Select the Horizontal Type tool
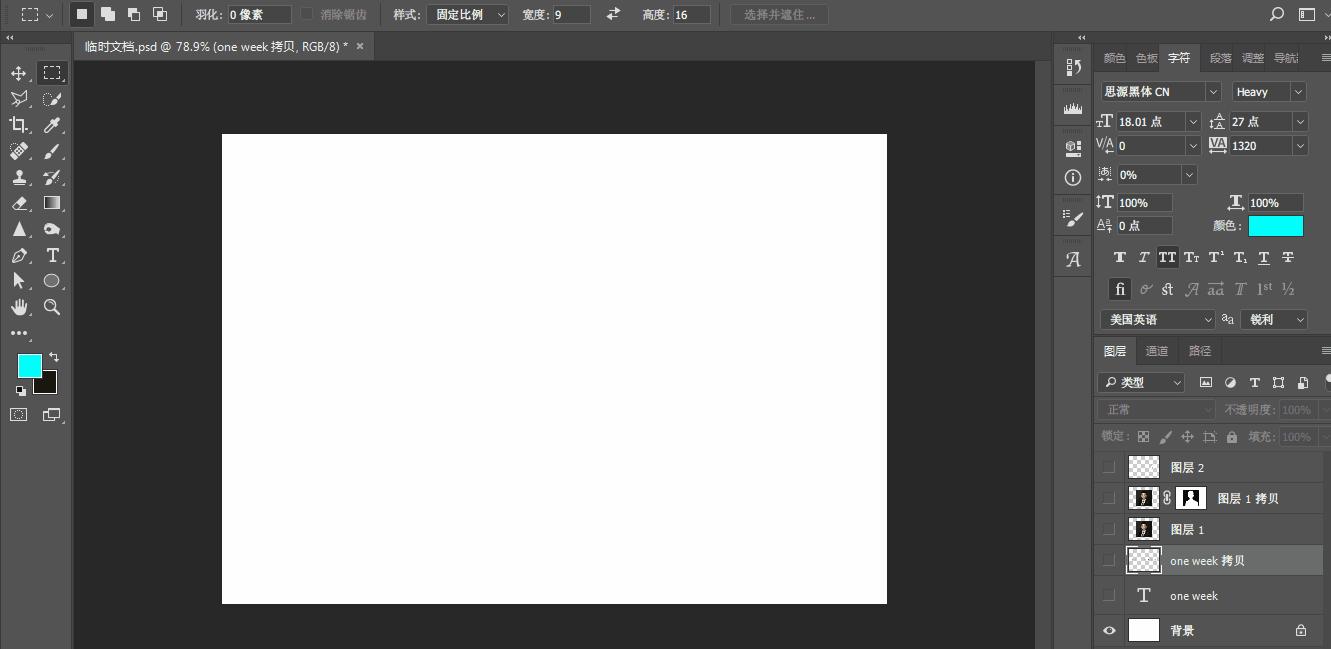Screen dimensions: 1331x649 pos(52,255)
